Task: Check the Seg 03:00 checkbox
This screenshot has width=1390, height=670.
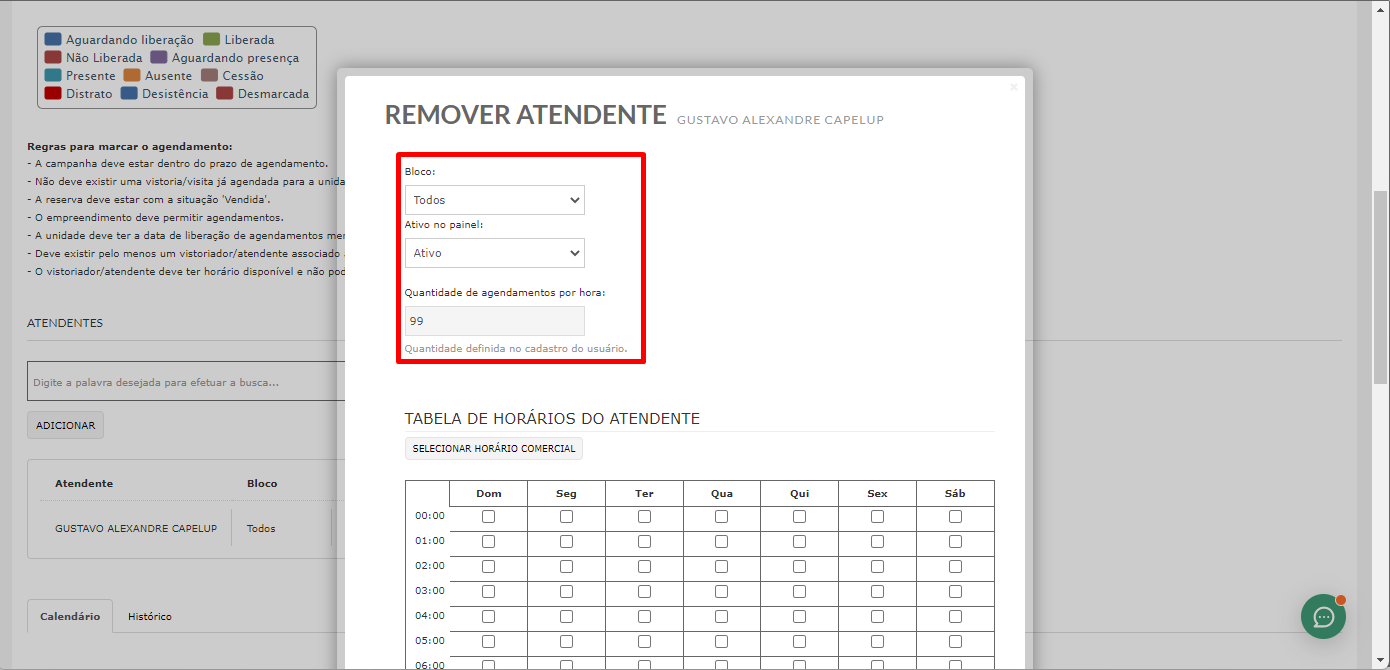Action: pos(566,592)
